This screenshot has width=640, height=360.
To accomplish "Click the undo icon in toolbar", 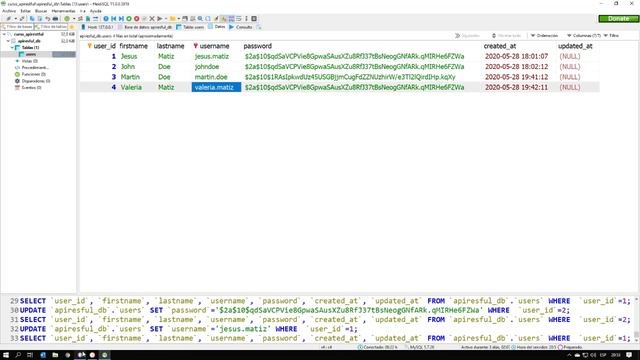I will [x=47, y=19].
